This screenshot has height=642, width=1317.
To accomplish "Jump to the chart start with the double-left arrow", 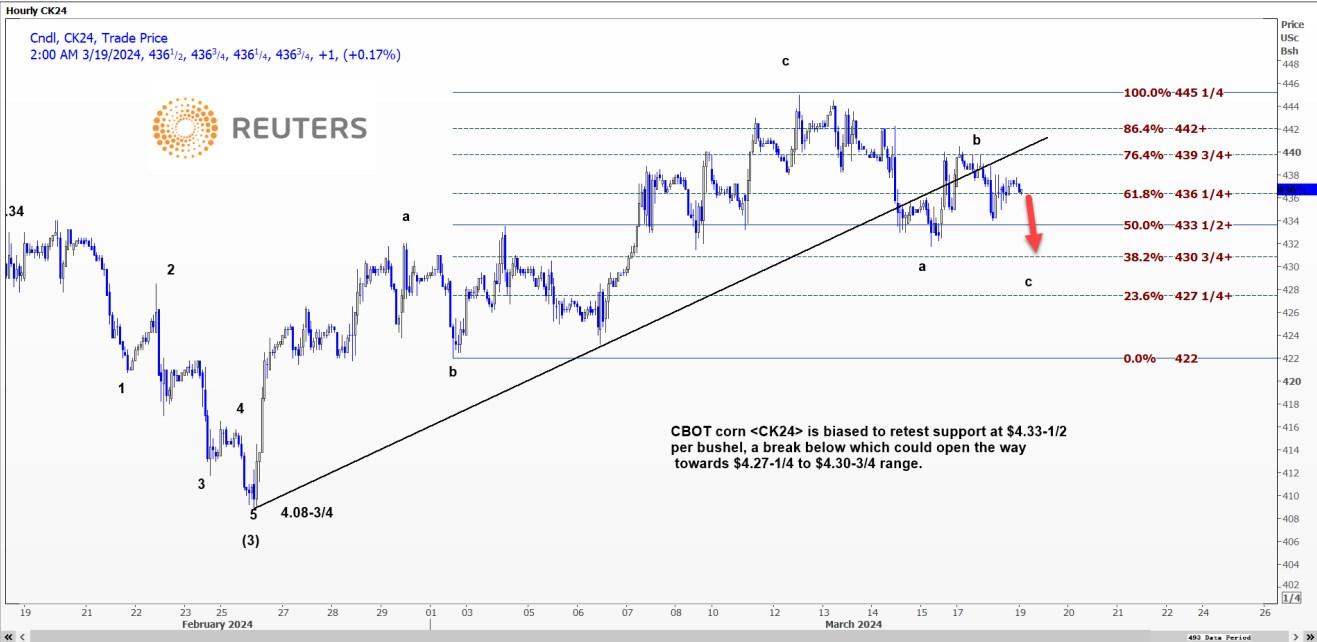I will point(9,636).
